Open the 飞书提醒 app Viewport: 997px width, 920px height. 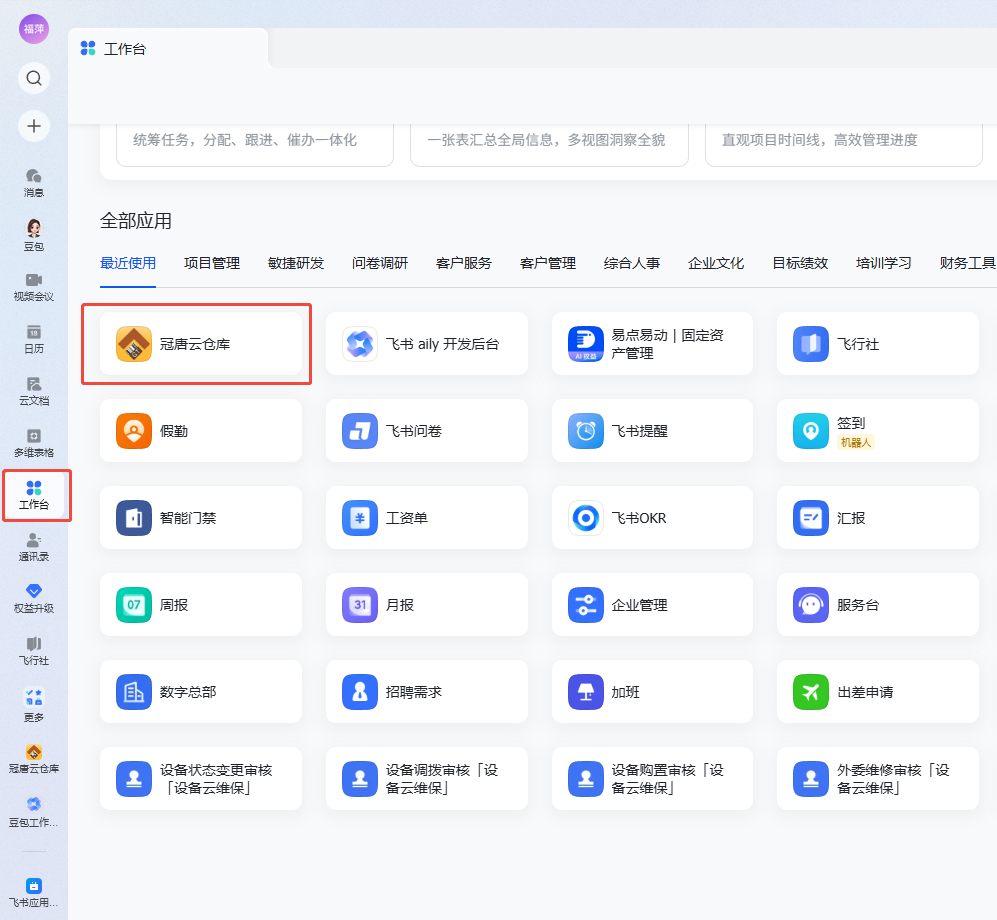pos(652,431)
